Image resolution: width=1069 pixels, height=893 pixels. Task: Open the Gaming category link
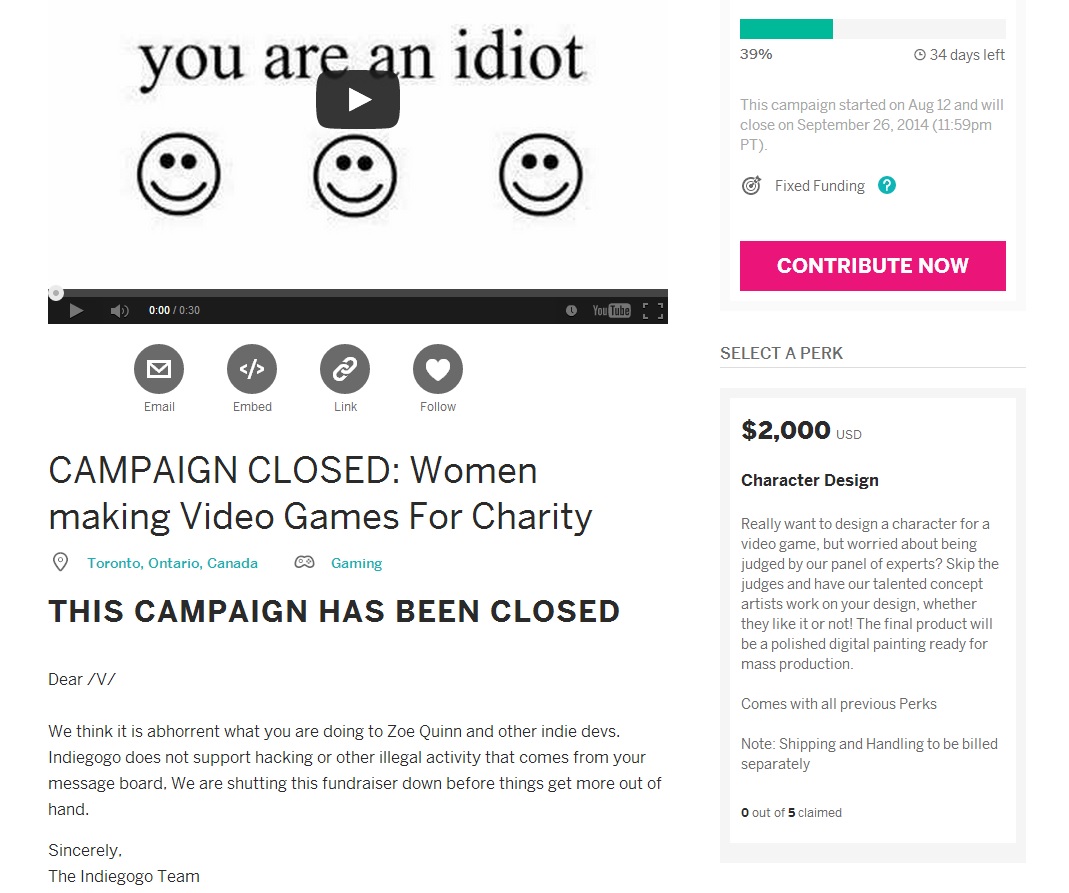(x=356, y=563)
